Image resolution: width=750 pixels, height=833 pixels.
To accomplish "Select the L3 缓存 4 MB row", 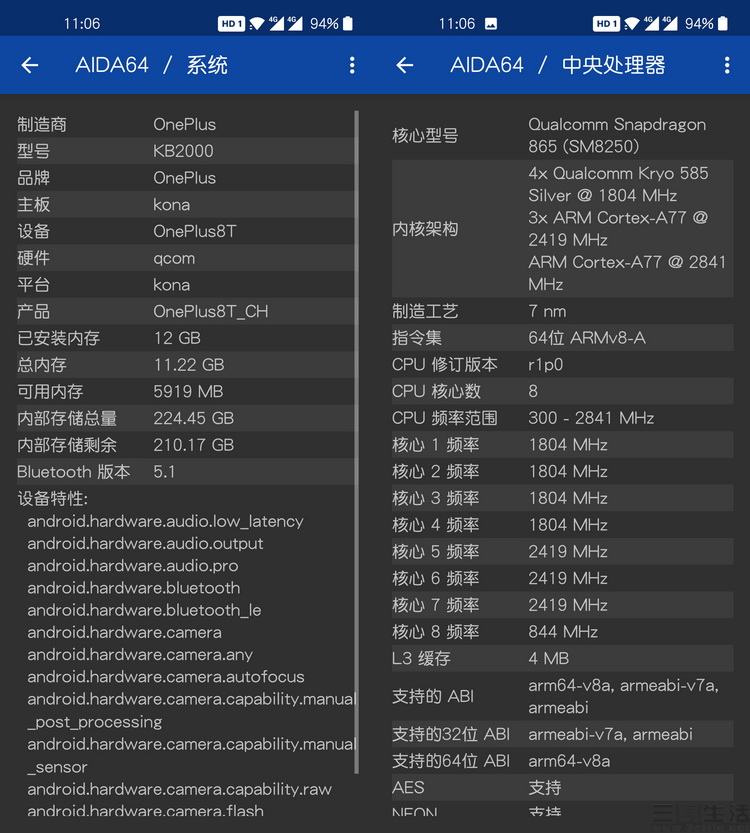I will pos(562,658).
